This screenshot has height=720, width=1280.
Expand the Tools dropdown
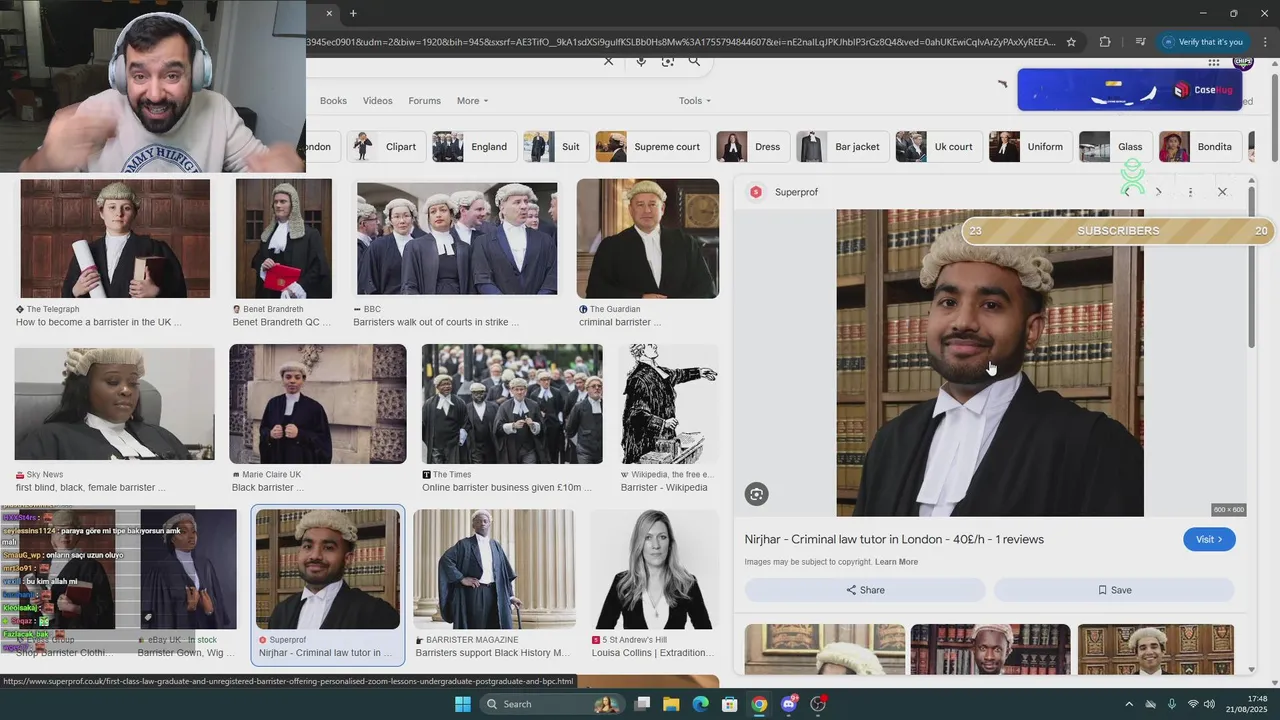[x=695, y=101]
